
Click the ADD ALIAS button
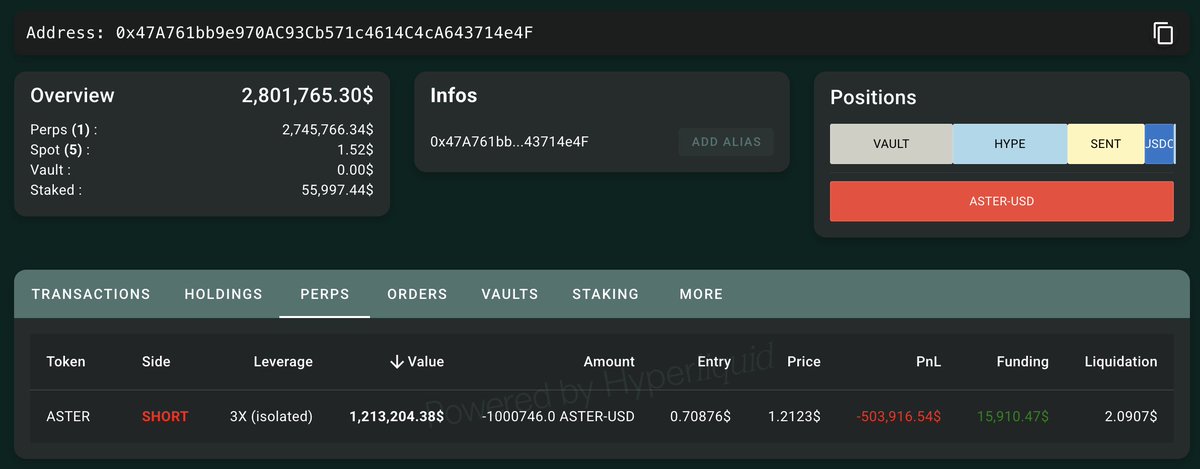[x=726, y=142]
